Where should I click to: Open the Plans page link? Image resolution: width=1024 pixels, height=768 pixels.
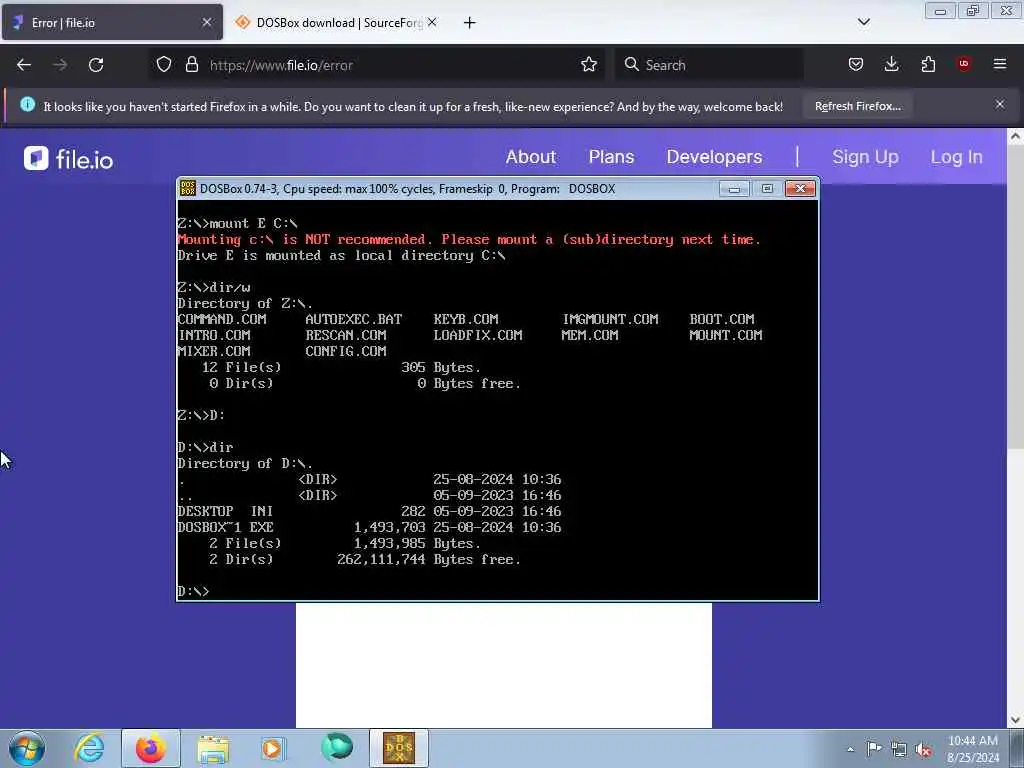click(x=611, y=157)
